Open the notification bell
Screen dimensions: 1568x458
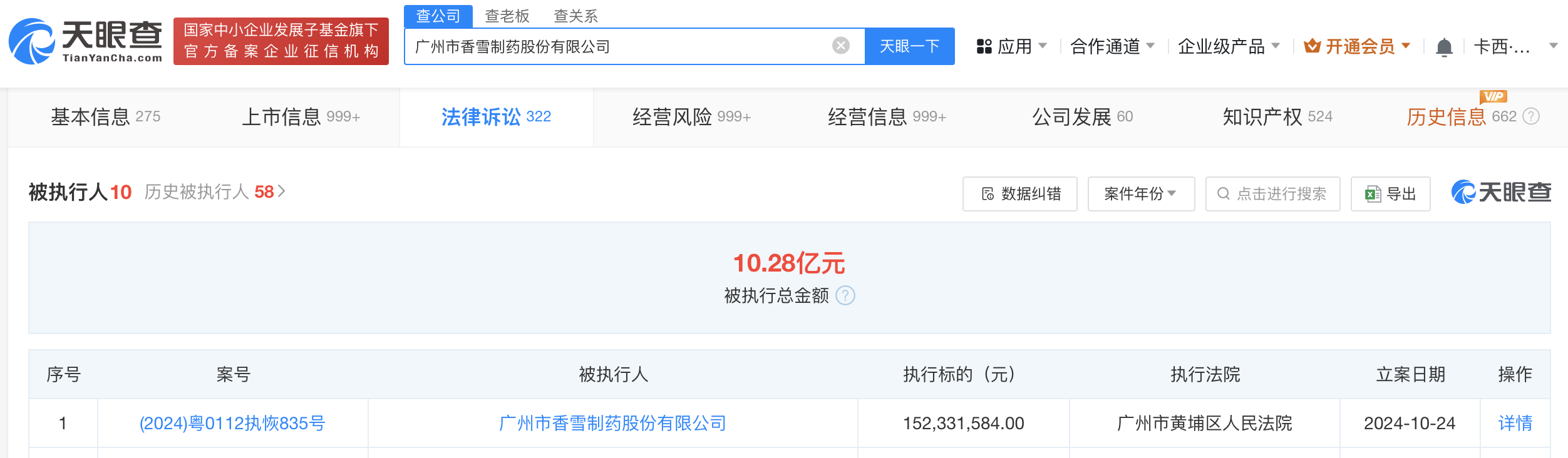1444,47
